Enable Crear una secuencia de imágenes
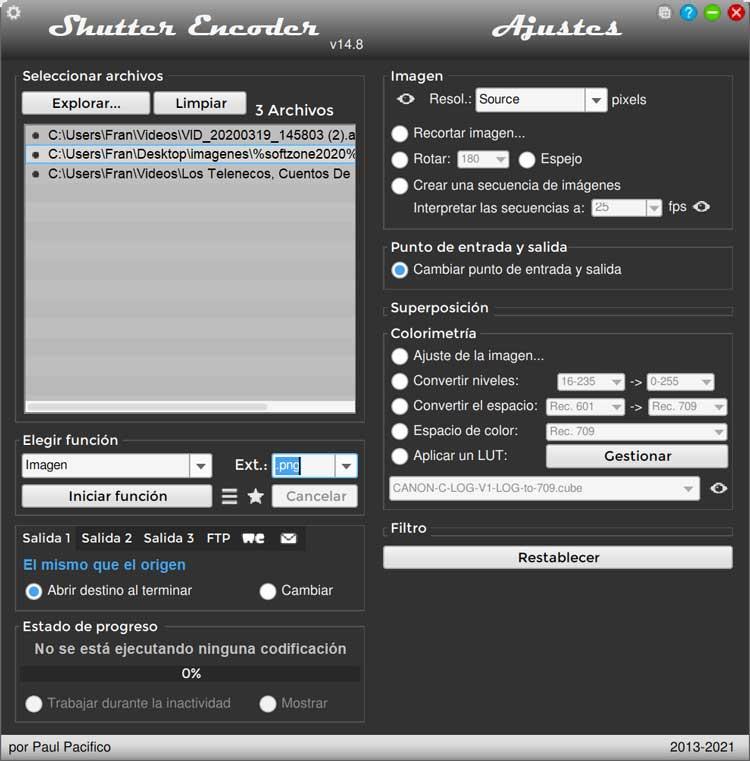 pyautogui.click(x=400, y=185)
